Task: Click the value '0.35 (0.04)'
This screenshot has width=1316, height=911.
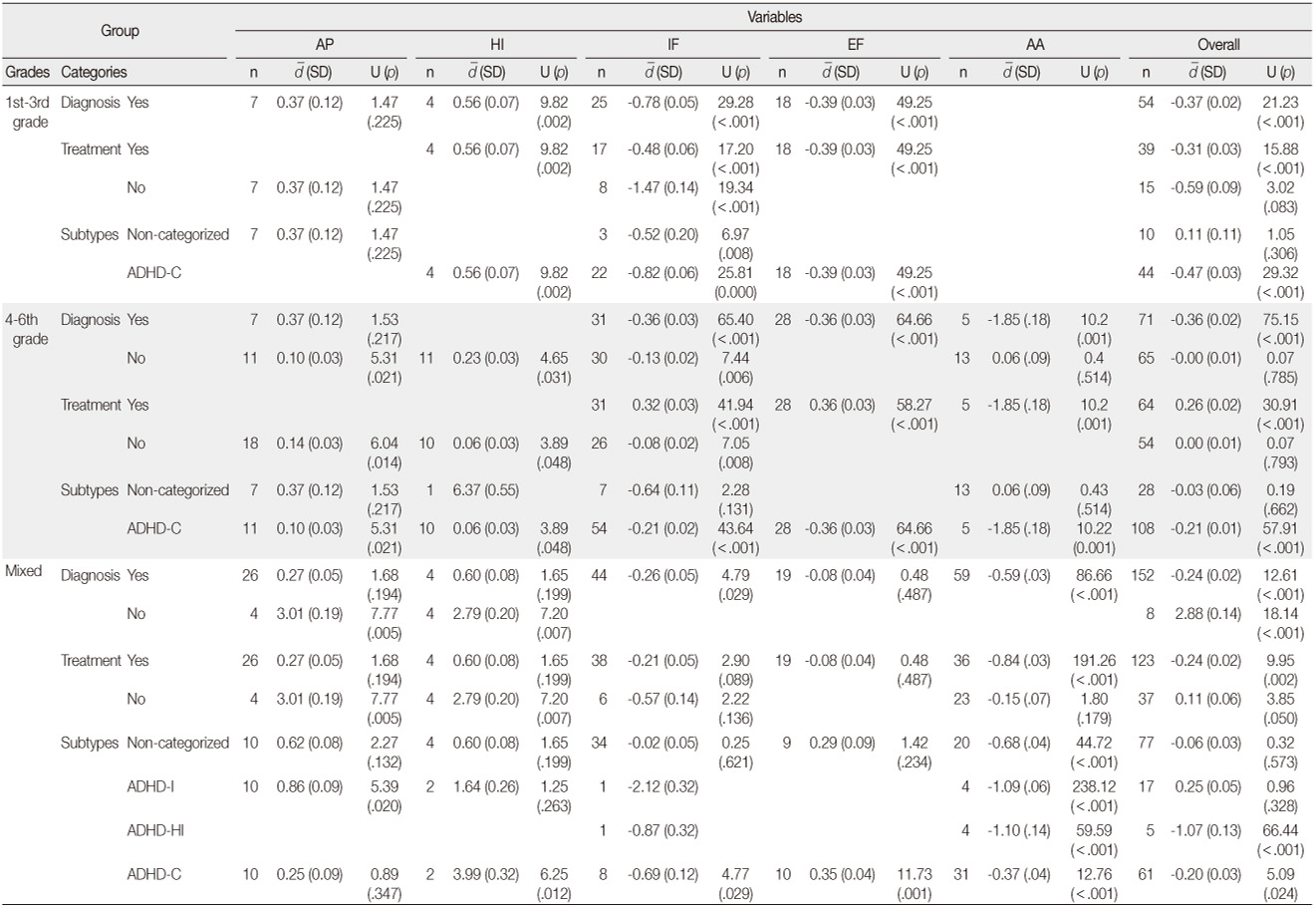Action: (x=842, y=875)
